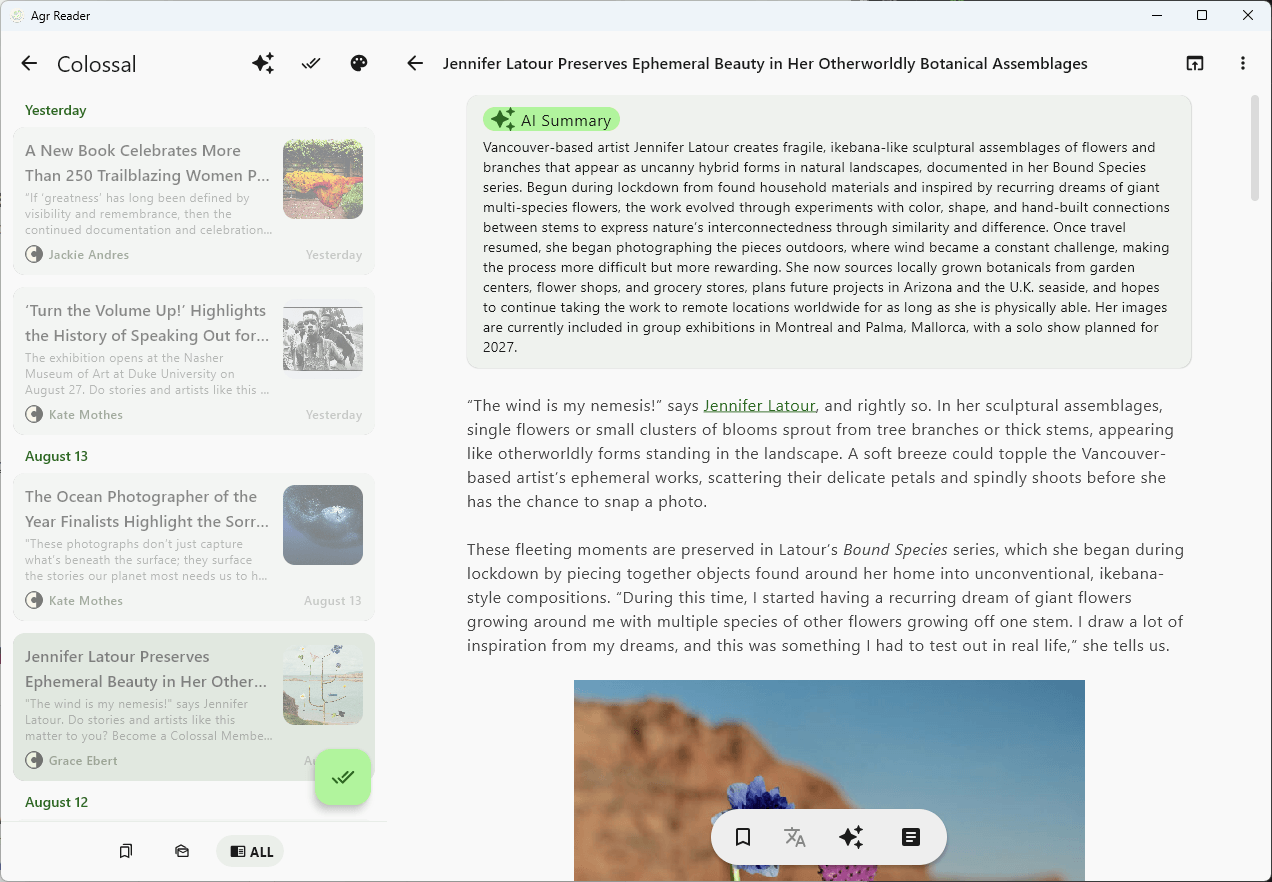Maximize the Agr Reader window

[x=1202, y=15]
